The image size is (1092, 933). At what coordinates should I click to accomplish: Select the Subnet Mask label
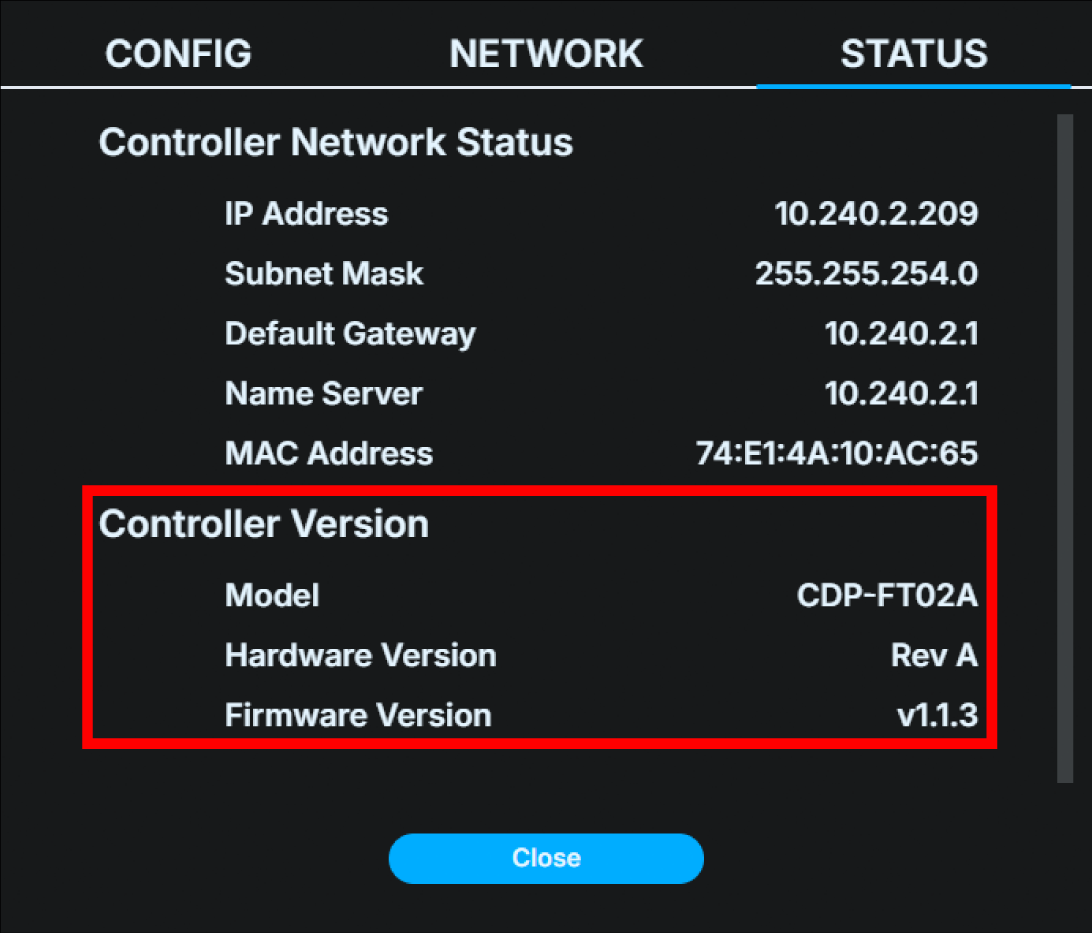click(x=324, y=273)
